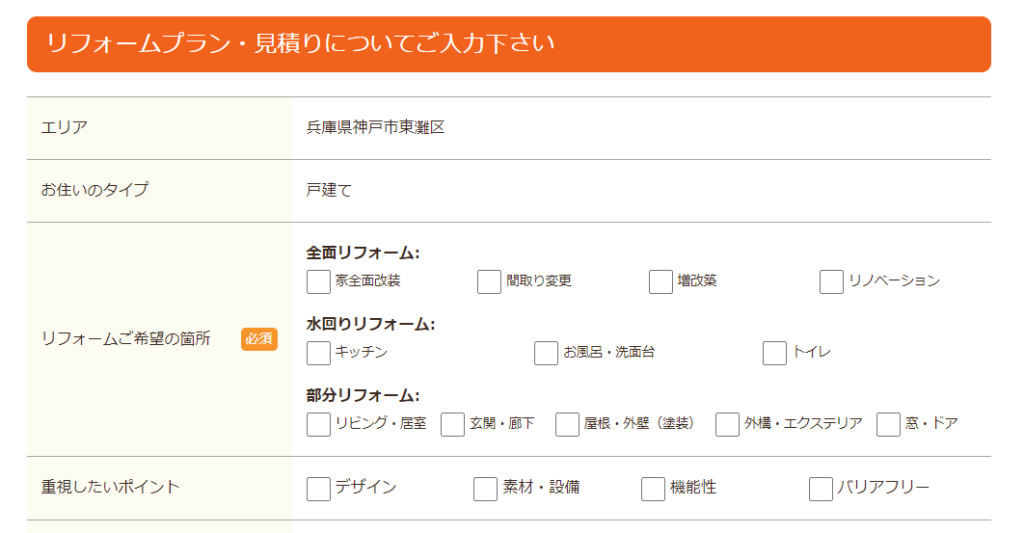1024x533 pixels.
Task: Enable 屋根・外壁（塗装） checkbox
Action: pyautogui.click(x=567, y=425)
